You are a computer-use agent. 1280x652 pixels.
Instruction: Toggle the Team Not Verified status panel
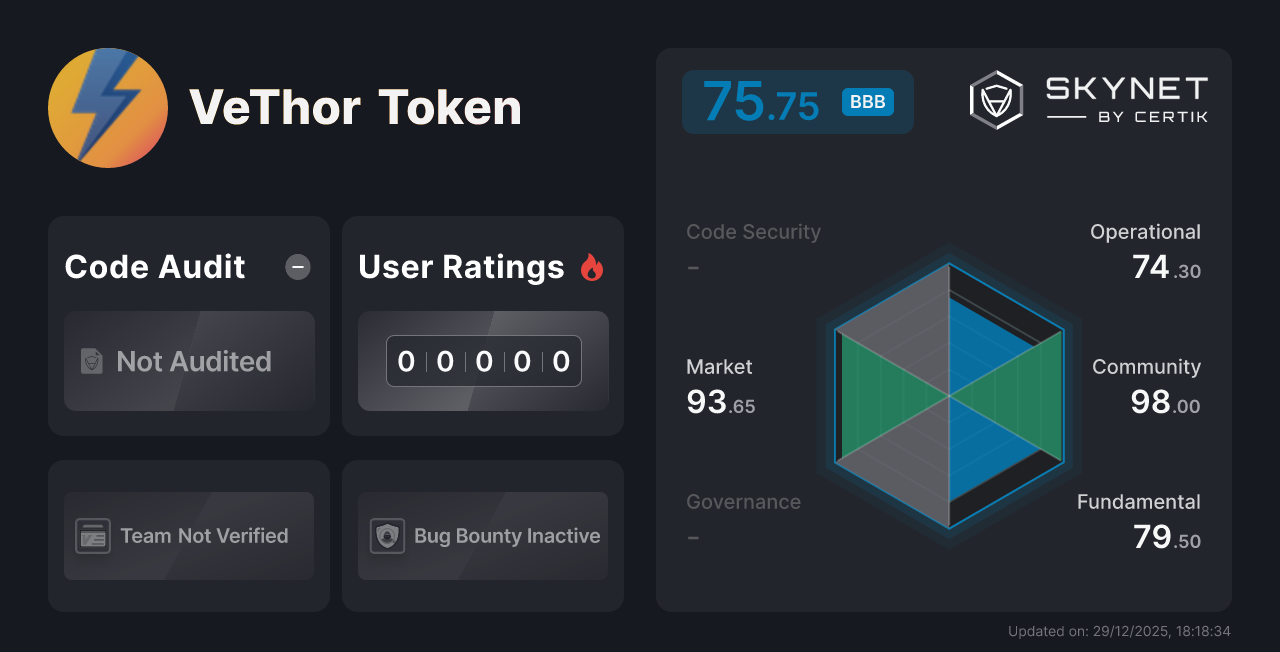pos(188,536)
